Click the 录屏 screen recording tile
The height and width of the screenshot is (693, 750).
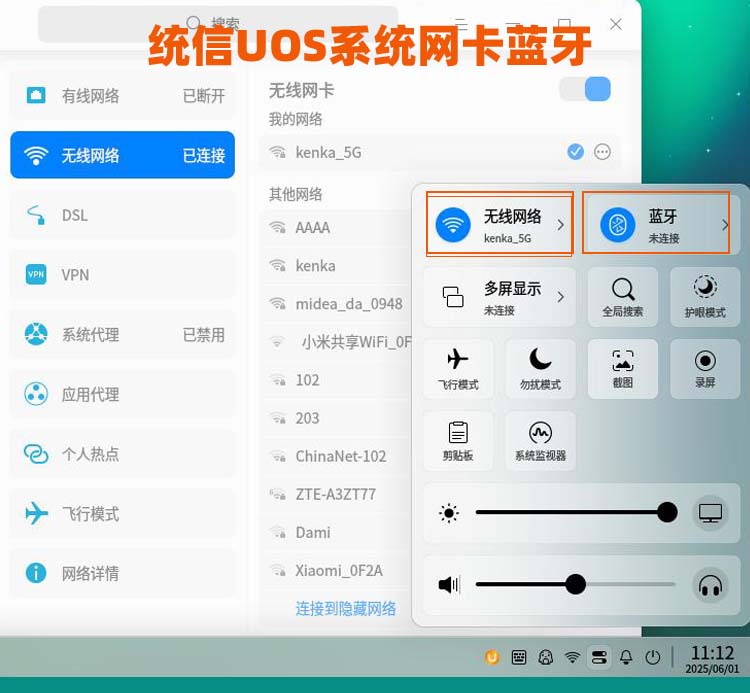tap(705, 369)
